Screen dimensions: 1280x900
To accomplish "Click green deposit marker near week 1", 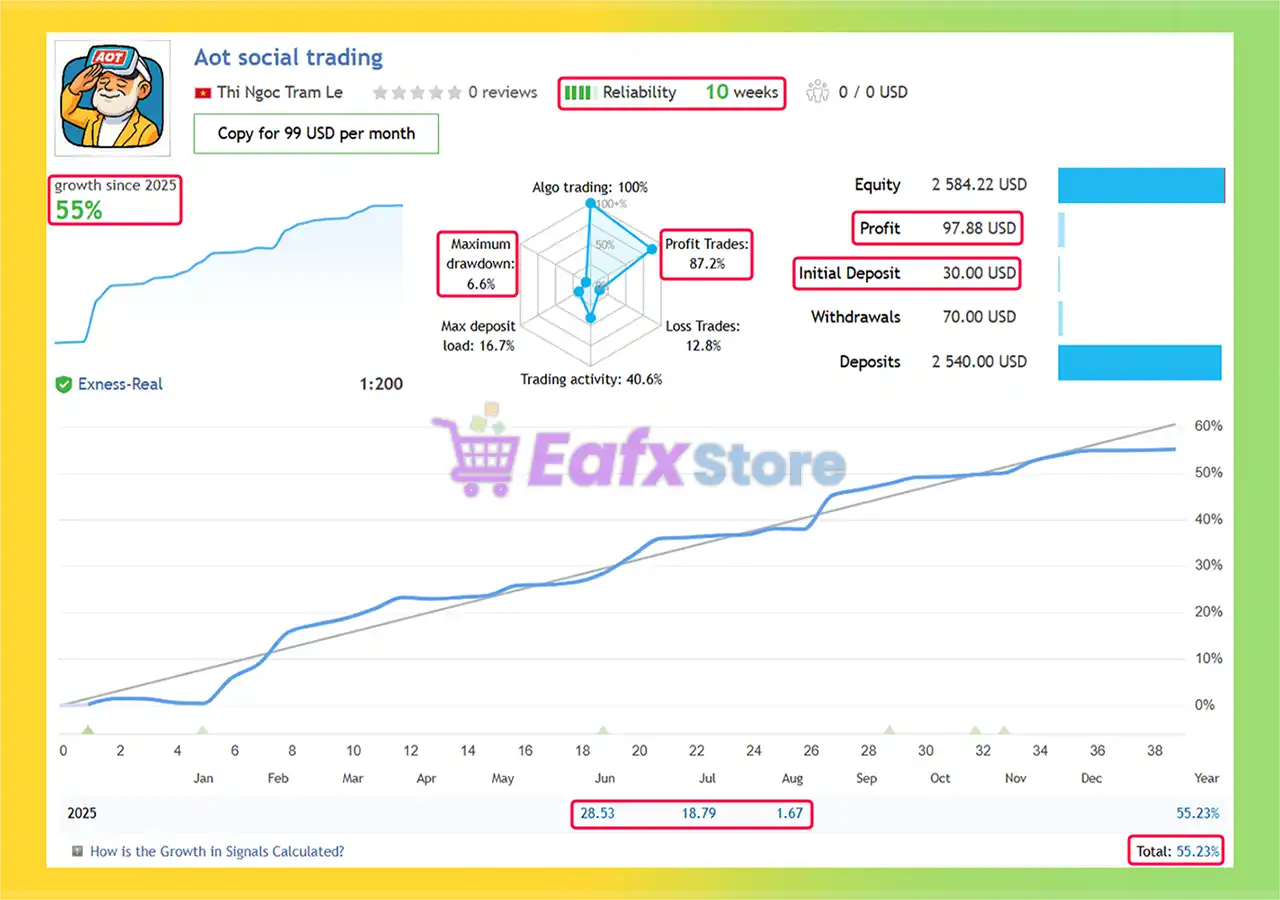I will click(87, 731).
